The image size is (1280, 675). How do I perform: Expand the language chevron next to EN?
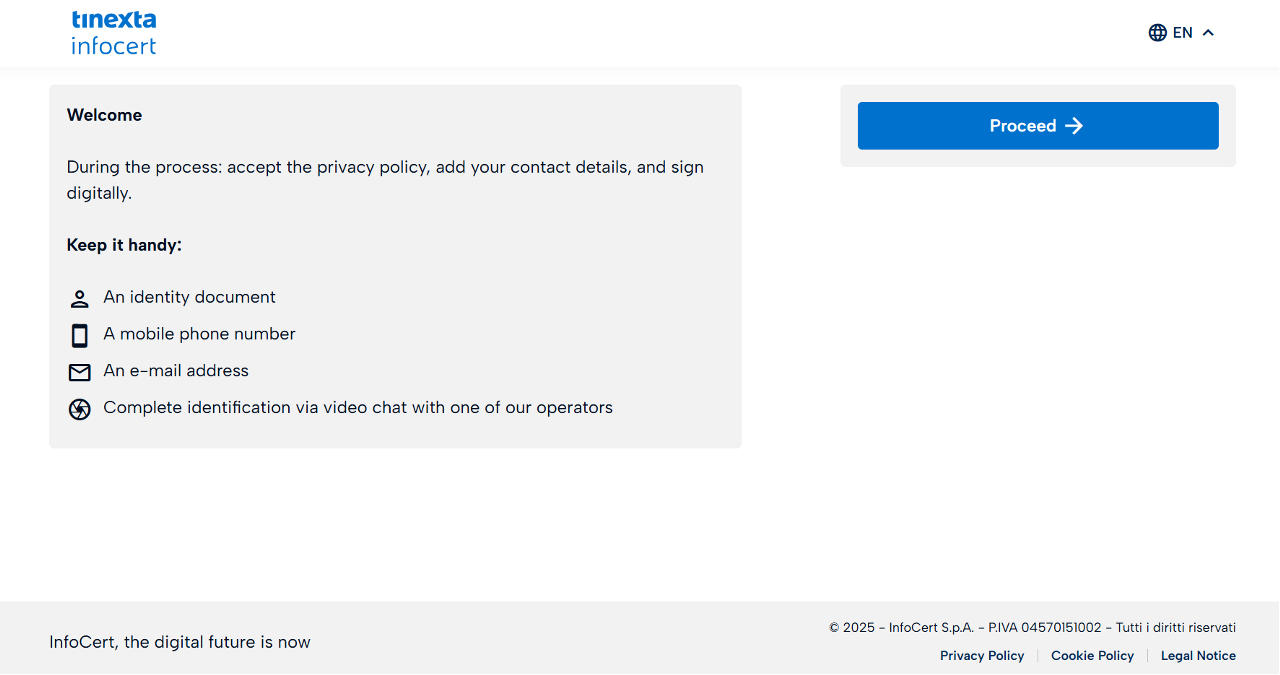(x=1208, y=33)
